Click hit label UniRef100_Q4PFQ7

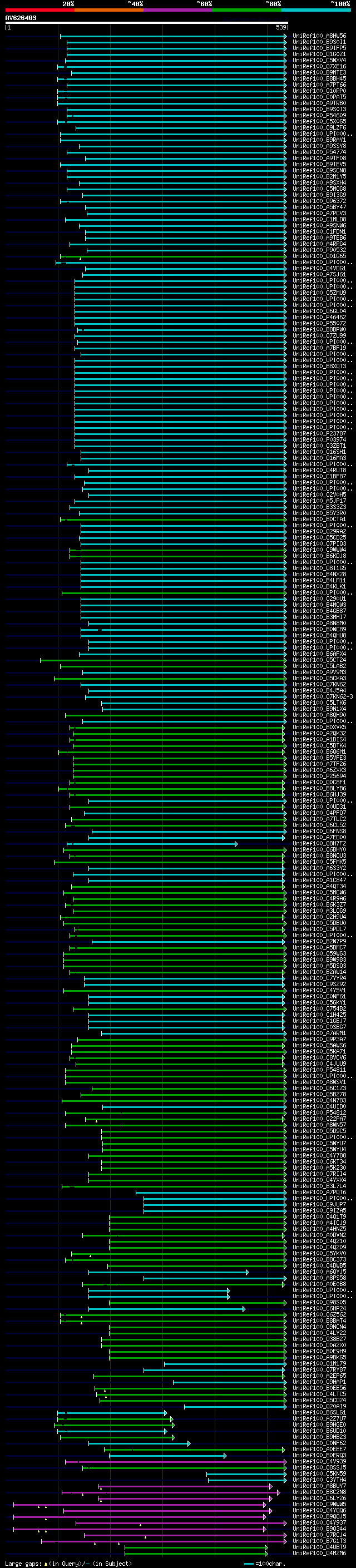pos(319,813)
